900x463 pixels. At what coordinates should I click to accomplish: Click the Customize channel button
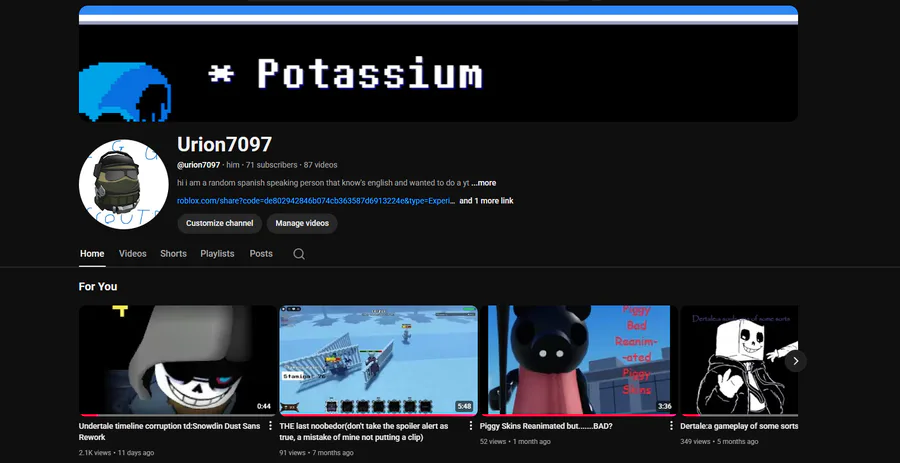219,223
